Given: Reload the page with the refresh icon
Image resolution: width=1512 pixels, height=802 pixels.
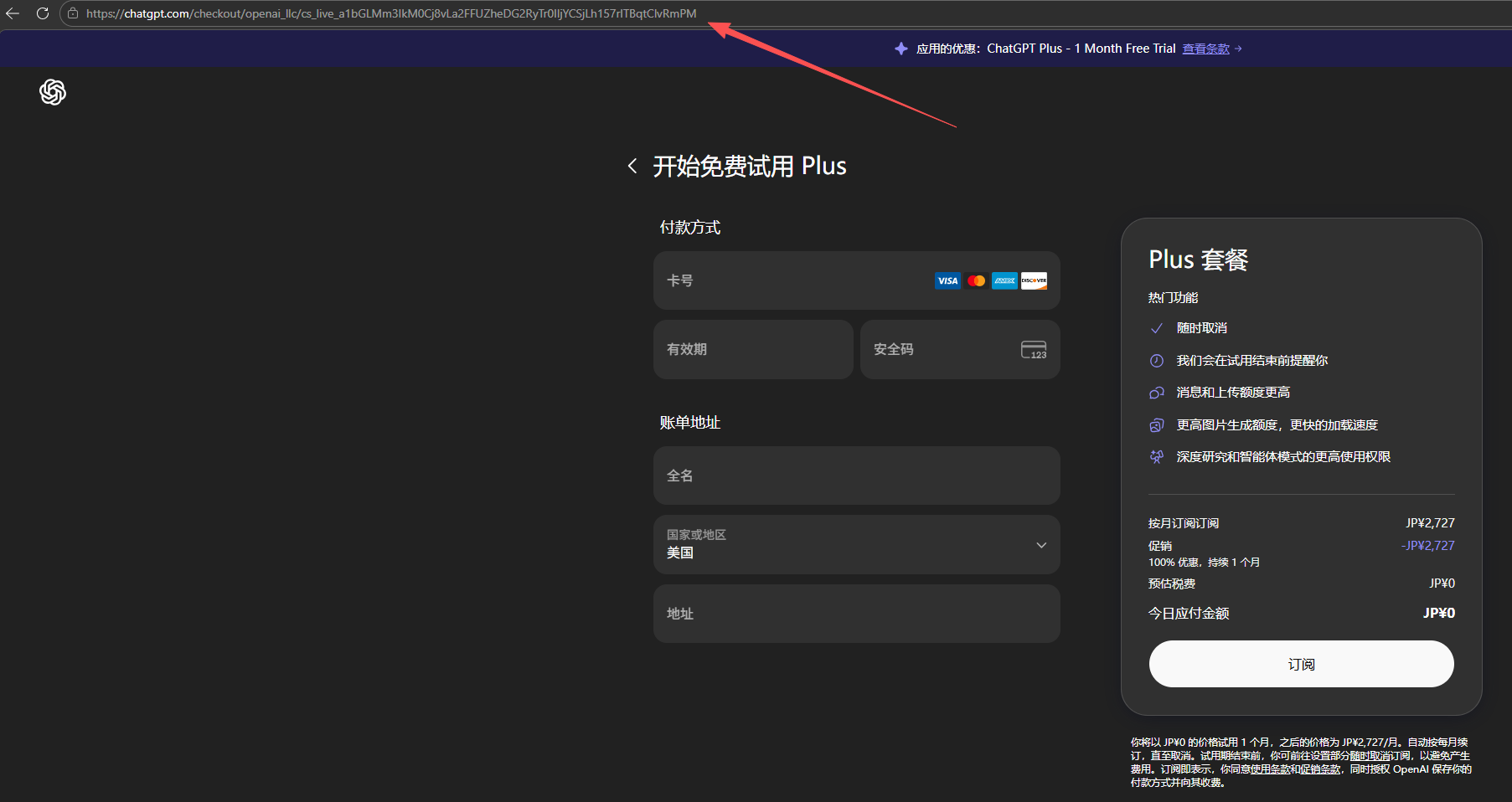Looking at the screenshot, I should pos(43,13).
